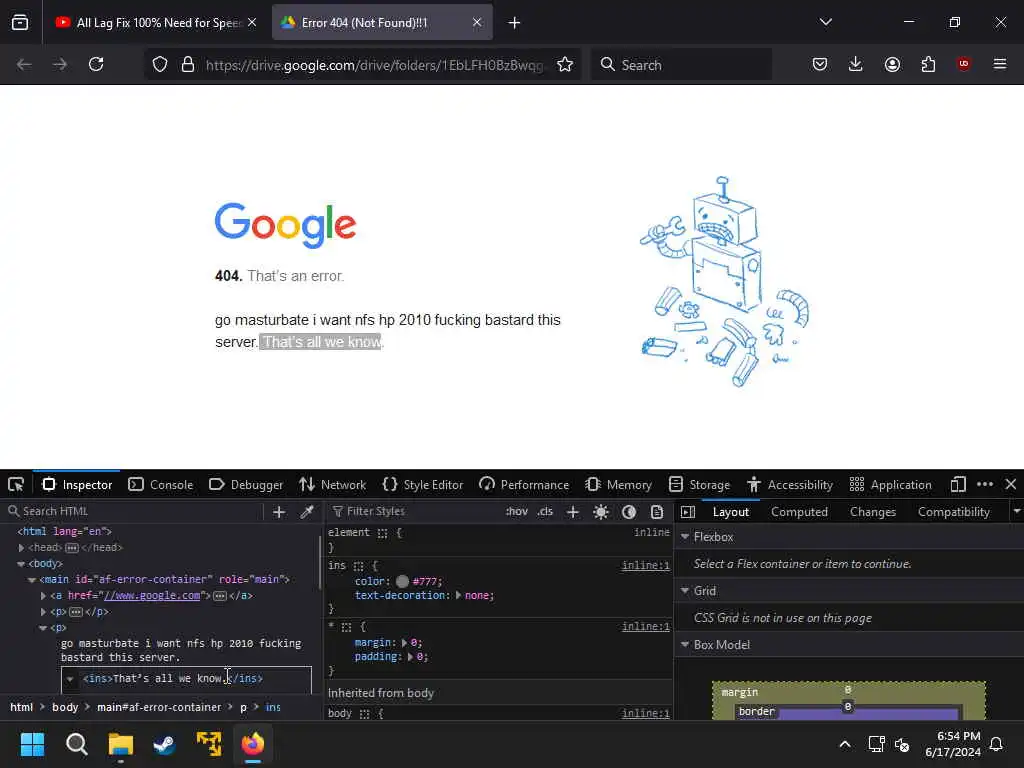
Task: Collapse the body element node
Action: [x=21, y=564]
